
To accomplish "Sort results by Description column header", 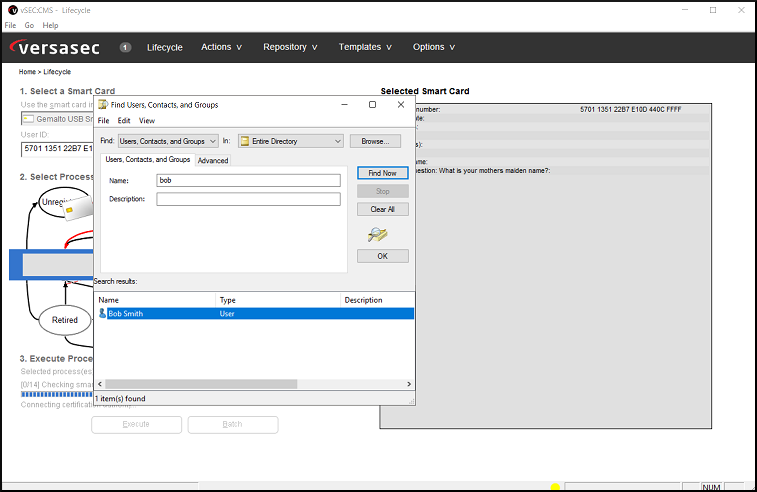I will (377, 300).
